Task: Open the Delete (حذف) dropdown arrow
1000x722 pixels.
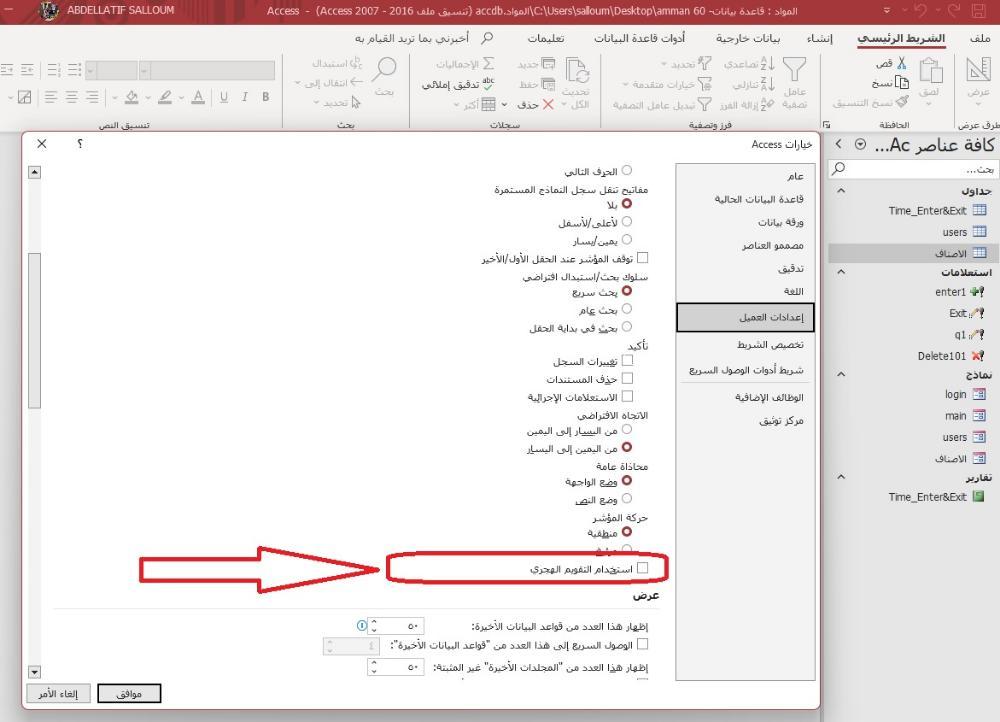Action: point(504,104)
